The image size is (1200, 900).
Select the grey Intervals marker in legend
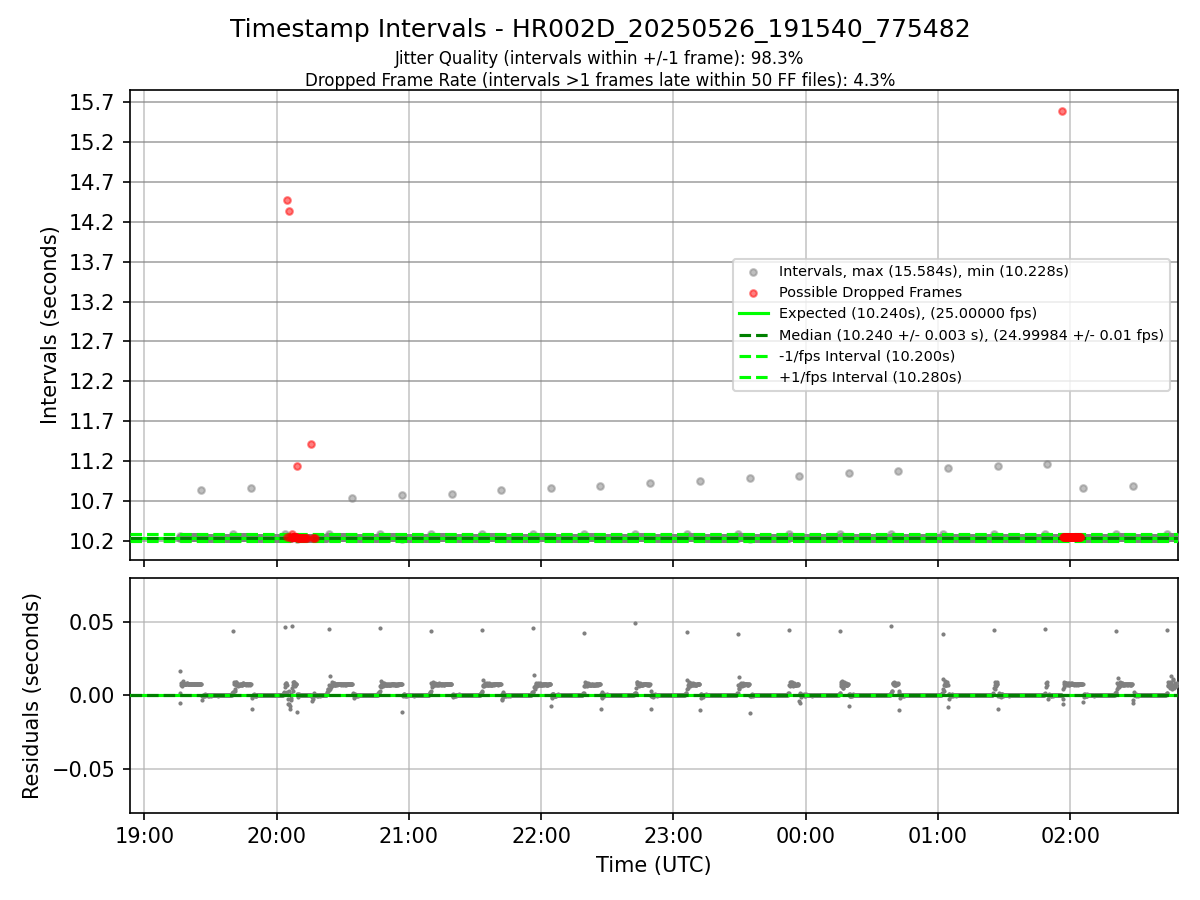[x=753, y=272]
